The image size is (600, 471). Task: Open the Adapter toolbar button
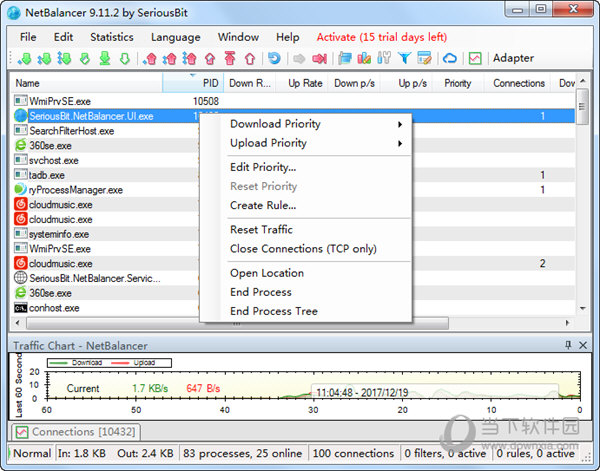tap(513, 58)
